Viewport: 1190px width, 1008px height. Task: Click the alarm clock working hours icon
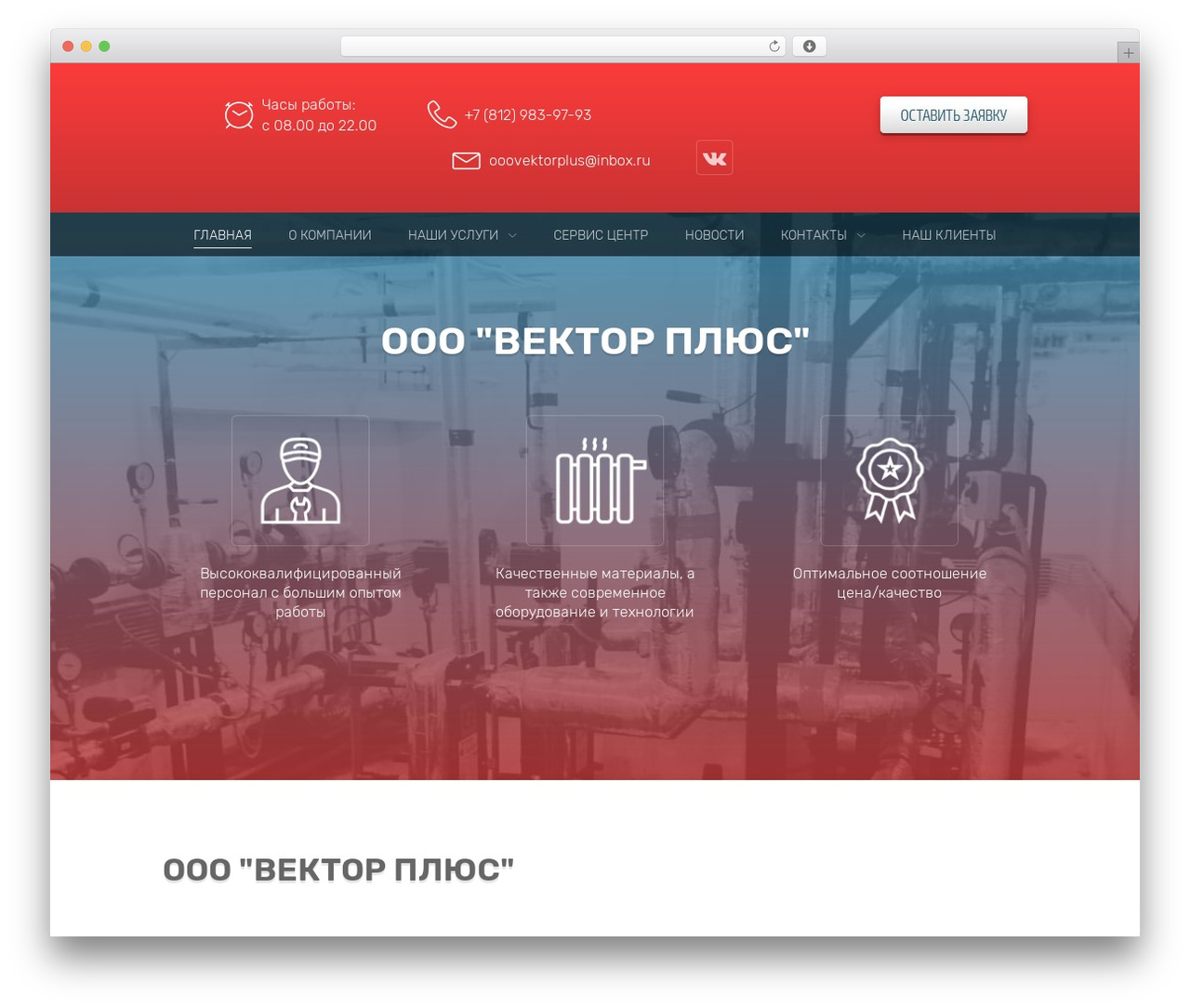239,115
